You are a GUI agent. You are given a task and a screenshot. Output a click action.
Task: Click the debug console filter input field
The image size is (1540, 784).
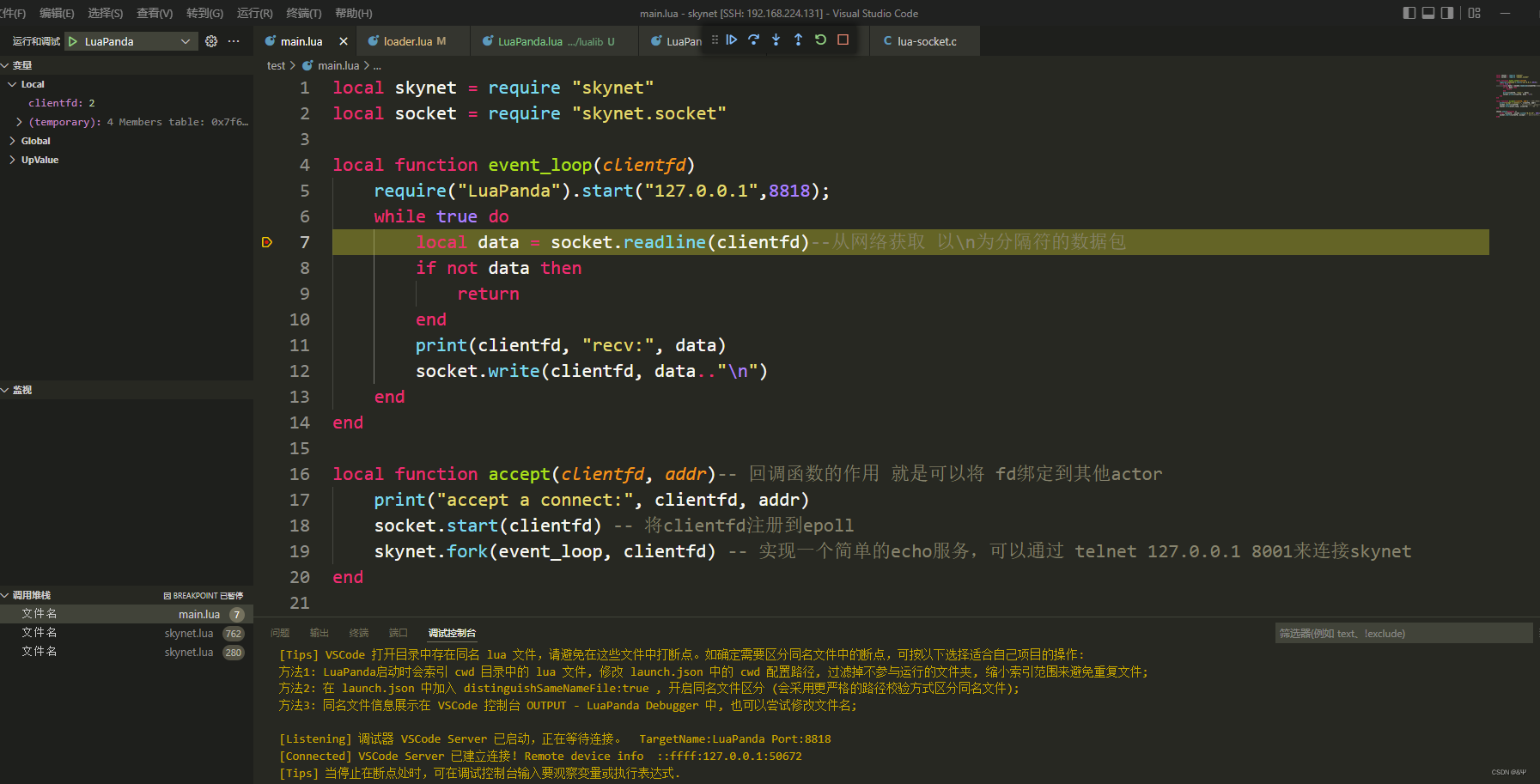pyautogui.click(x=1403, y=633)
